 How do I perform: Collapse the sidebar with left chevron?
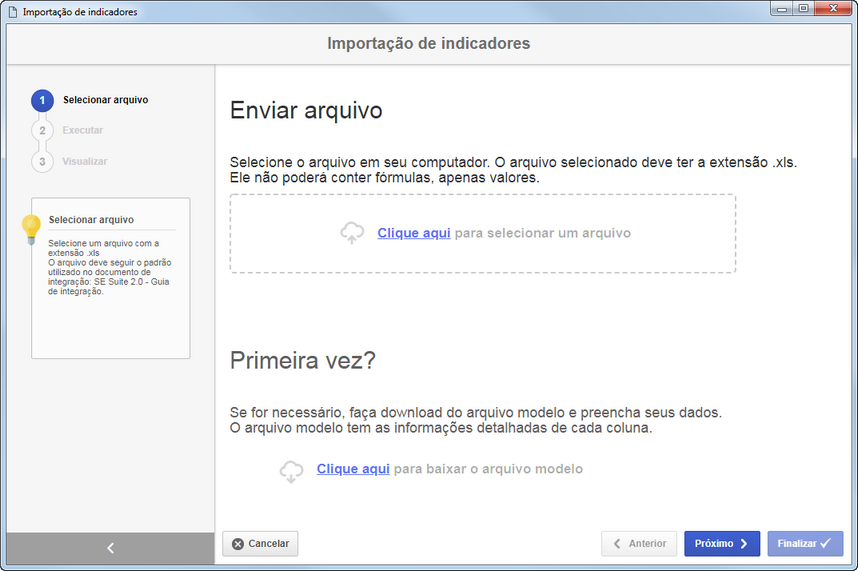(111, 548)
